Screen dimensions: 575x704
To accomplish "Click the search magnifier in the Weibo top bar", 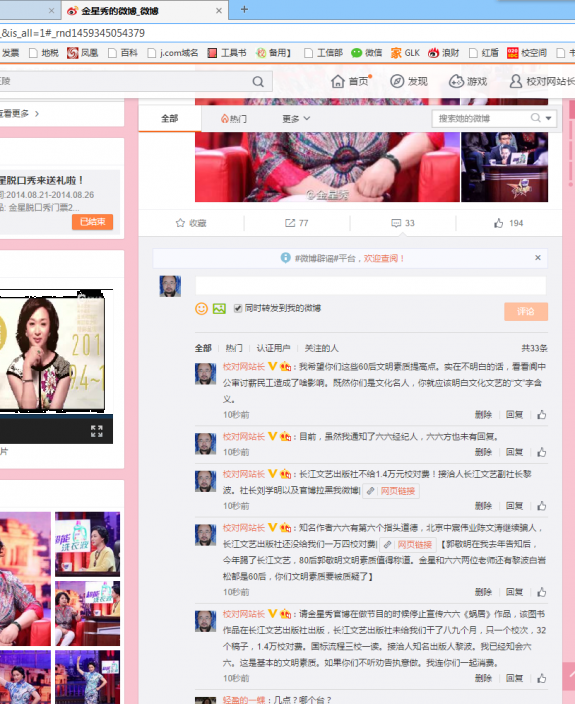I will point(258,82).
